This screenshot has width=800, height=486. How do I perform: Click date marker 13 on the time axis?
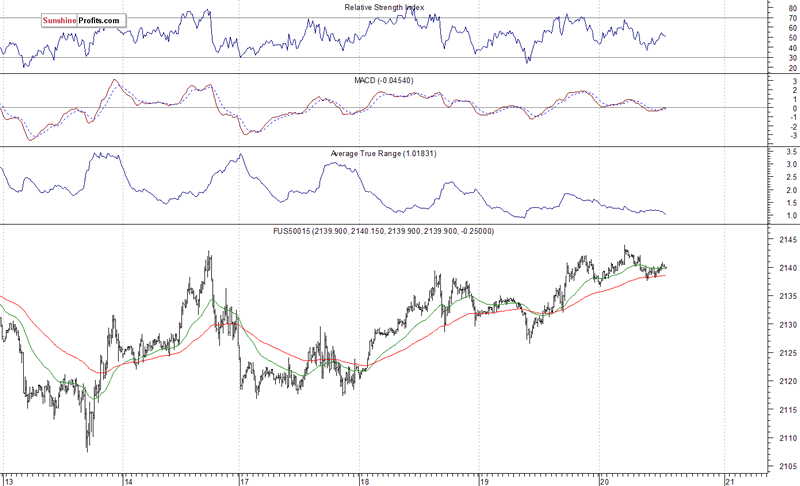point(8,479)
